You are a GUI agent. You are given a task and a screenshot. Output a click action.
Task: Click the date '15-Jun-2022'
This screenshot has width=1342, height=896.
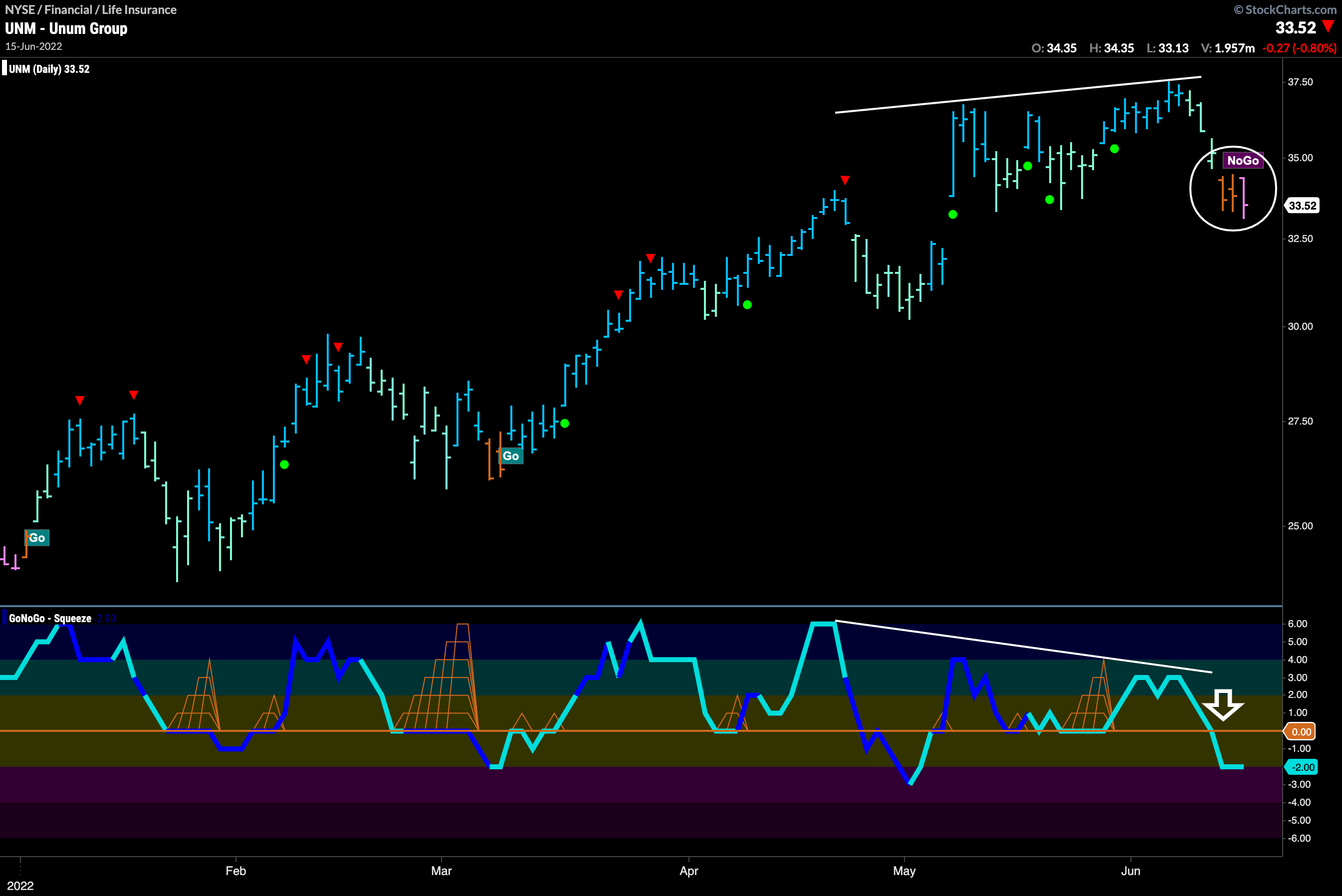[34, 46]
